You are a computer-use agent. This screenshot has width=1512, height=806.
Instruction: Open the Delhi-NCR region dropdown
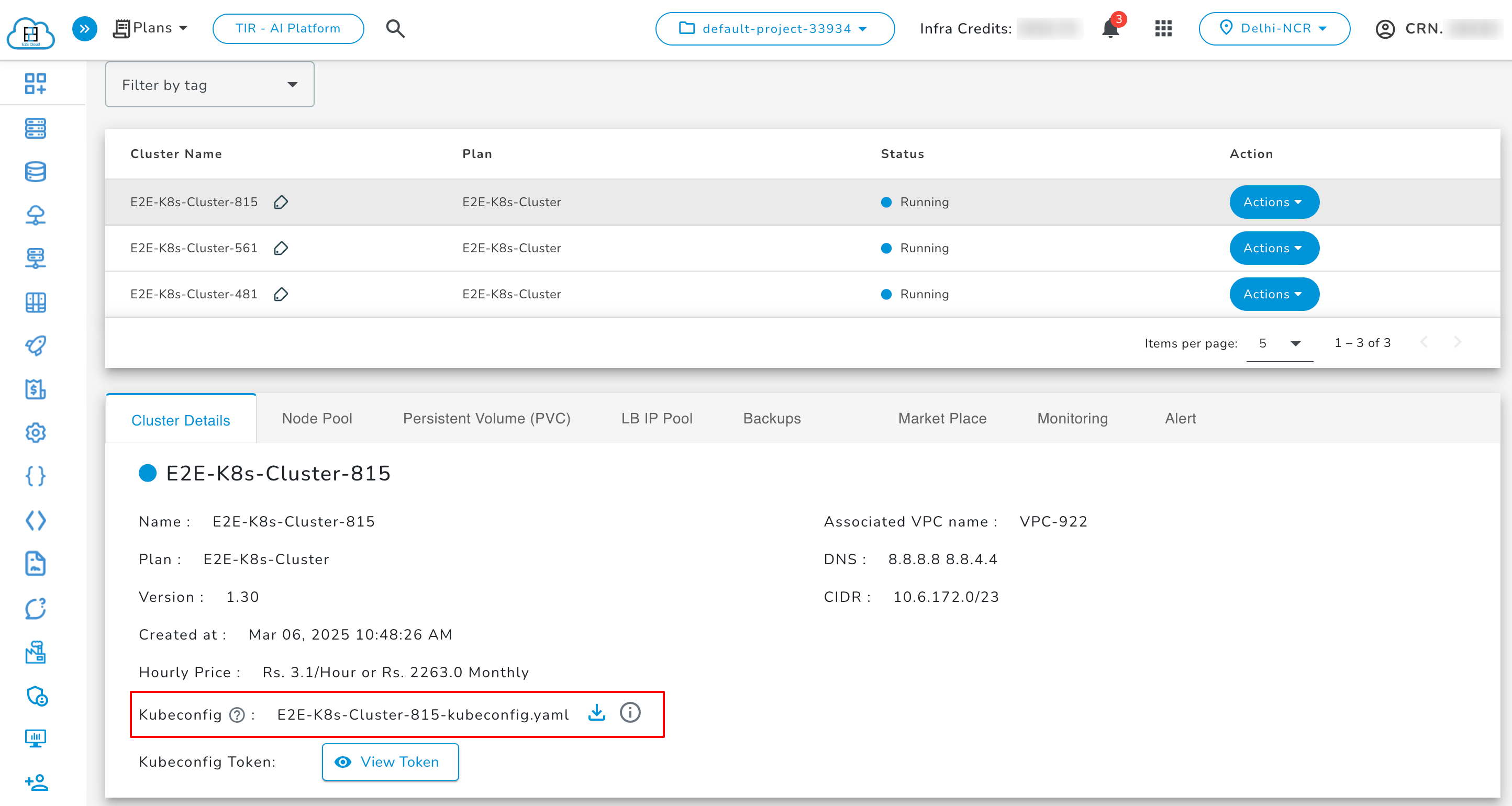click(x=1274, y=28)
